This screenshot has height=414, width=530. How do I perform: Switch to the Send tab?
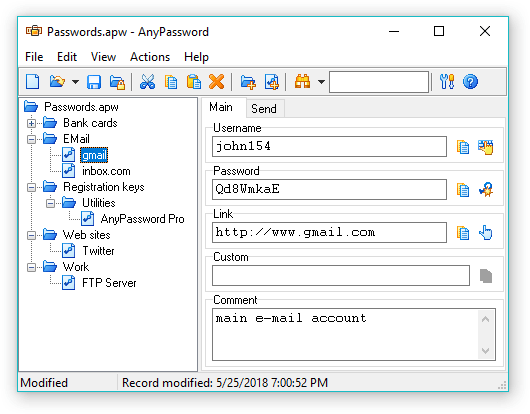click(x=264, y=109)
